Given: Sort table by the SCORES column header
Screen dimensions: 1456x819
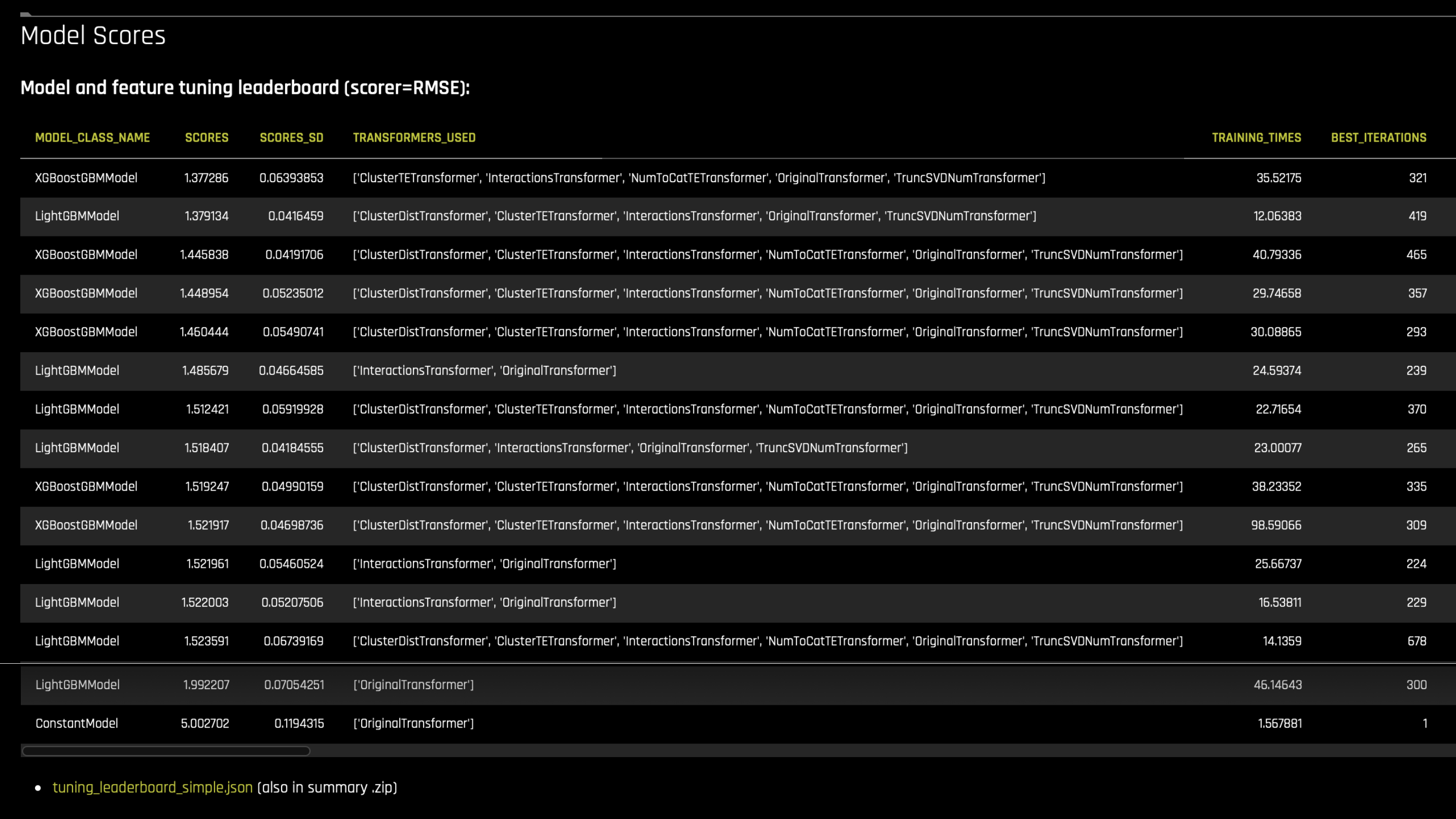Looking at the screenshot, I should [x=206, y=138].
